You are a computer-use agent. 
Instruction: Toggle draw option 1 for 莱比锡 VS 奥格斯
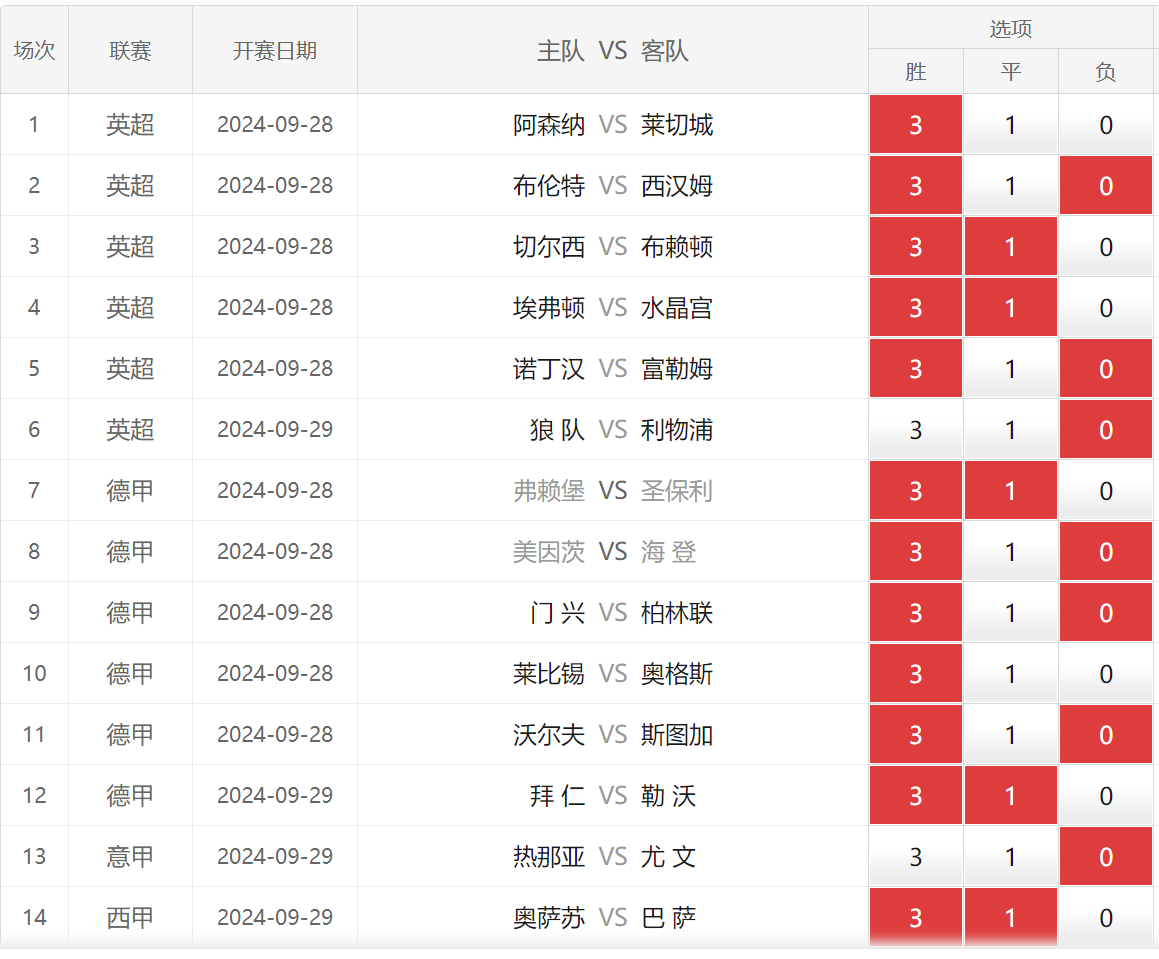pos(1010,673)
